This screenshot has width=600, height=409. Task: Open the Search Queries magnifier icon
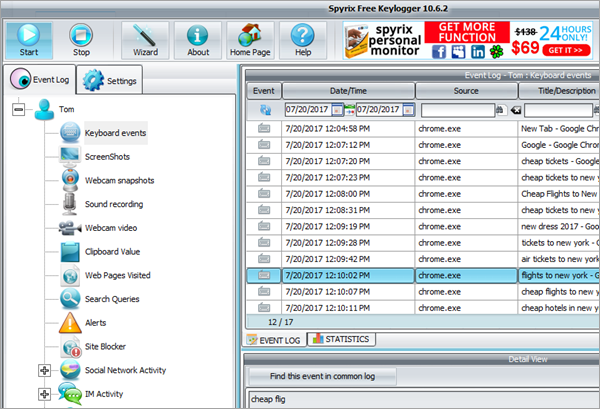(70, 299)
